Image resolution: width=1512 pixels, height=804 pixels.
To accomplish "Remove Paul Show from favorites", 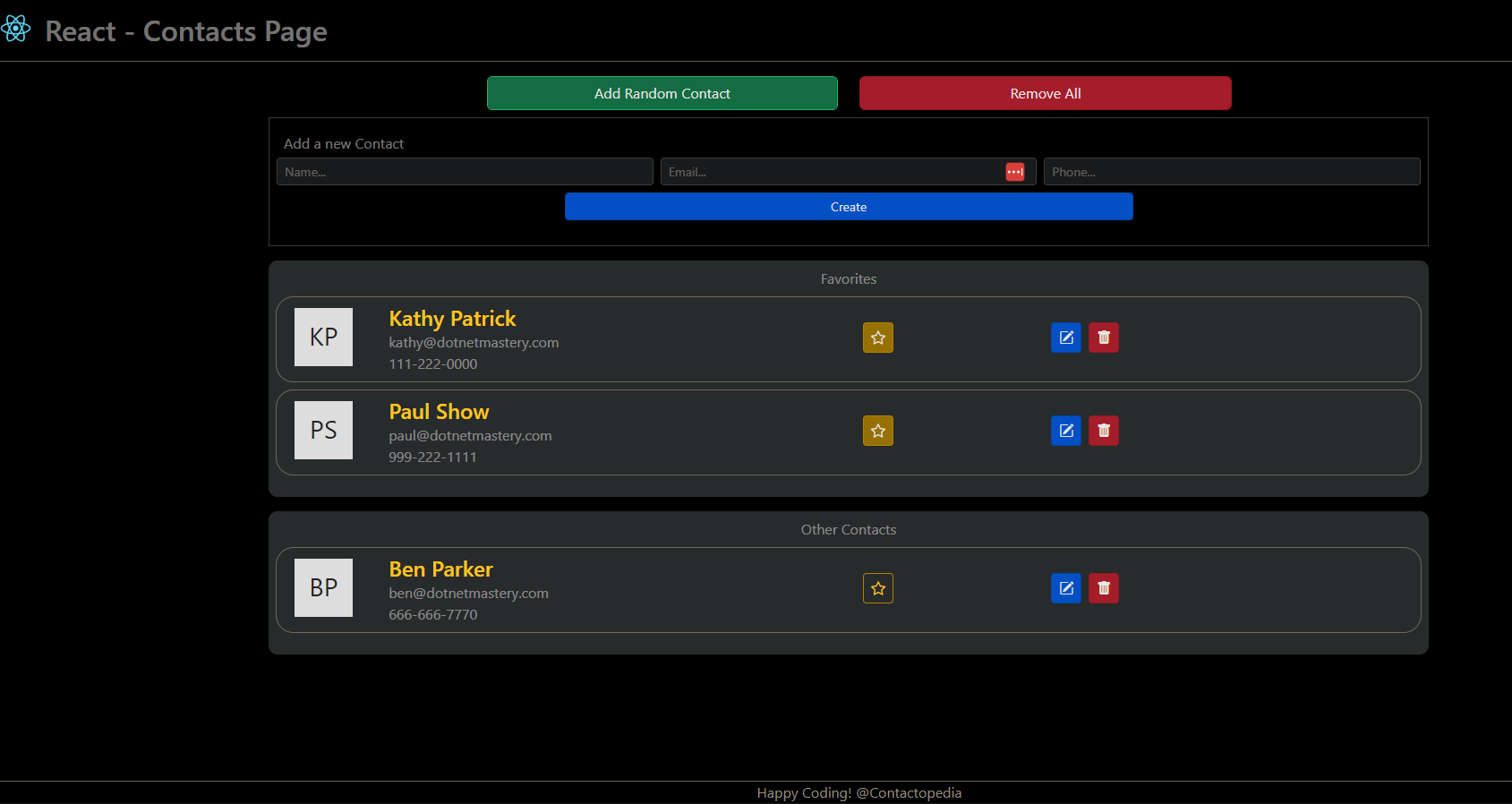I will point(877,431).
